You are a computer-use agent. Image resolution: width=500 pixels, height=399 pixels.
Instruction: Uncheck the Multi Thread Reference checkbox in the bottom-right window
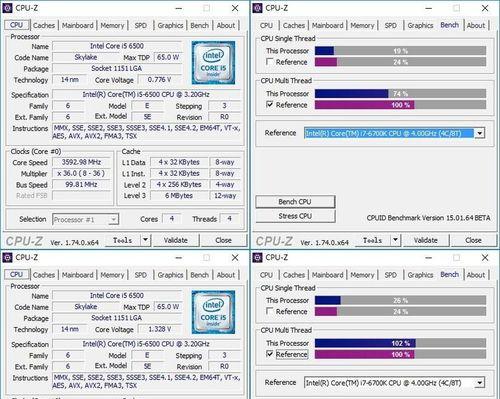[270, 354]
